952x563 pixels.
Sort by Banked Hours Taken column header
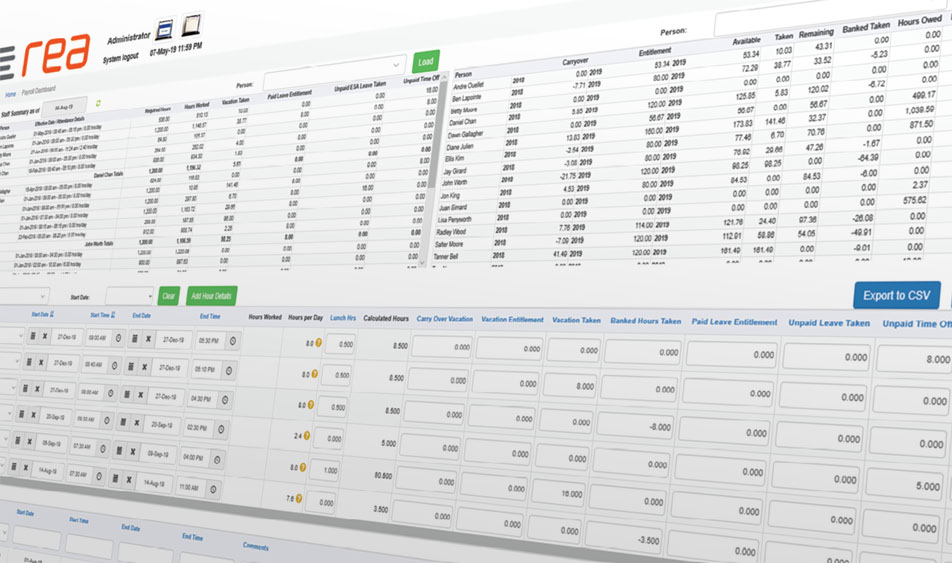[x=646, y=321]
